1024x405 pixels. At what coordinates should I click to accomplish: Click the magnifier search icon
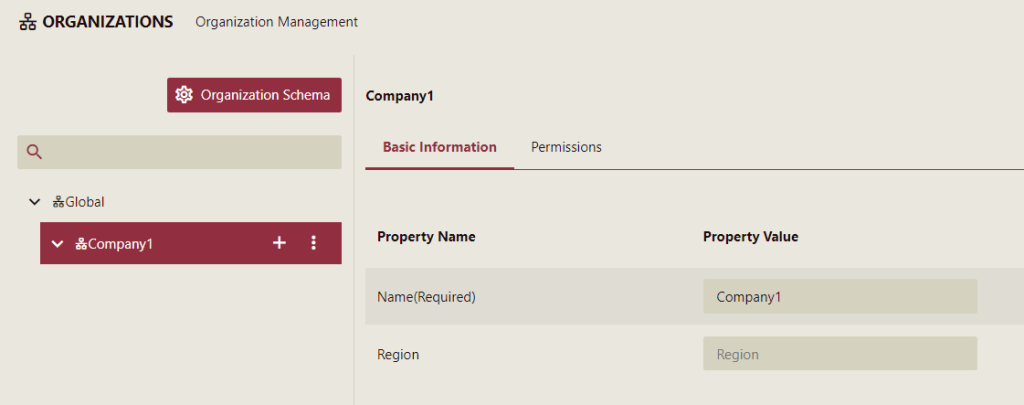point(34,152)
